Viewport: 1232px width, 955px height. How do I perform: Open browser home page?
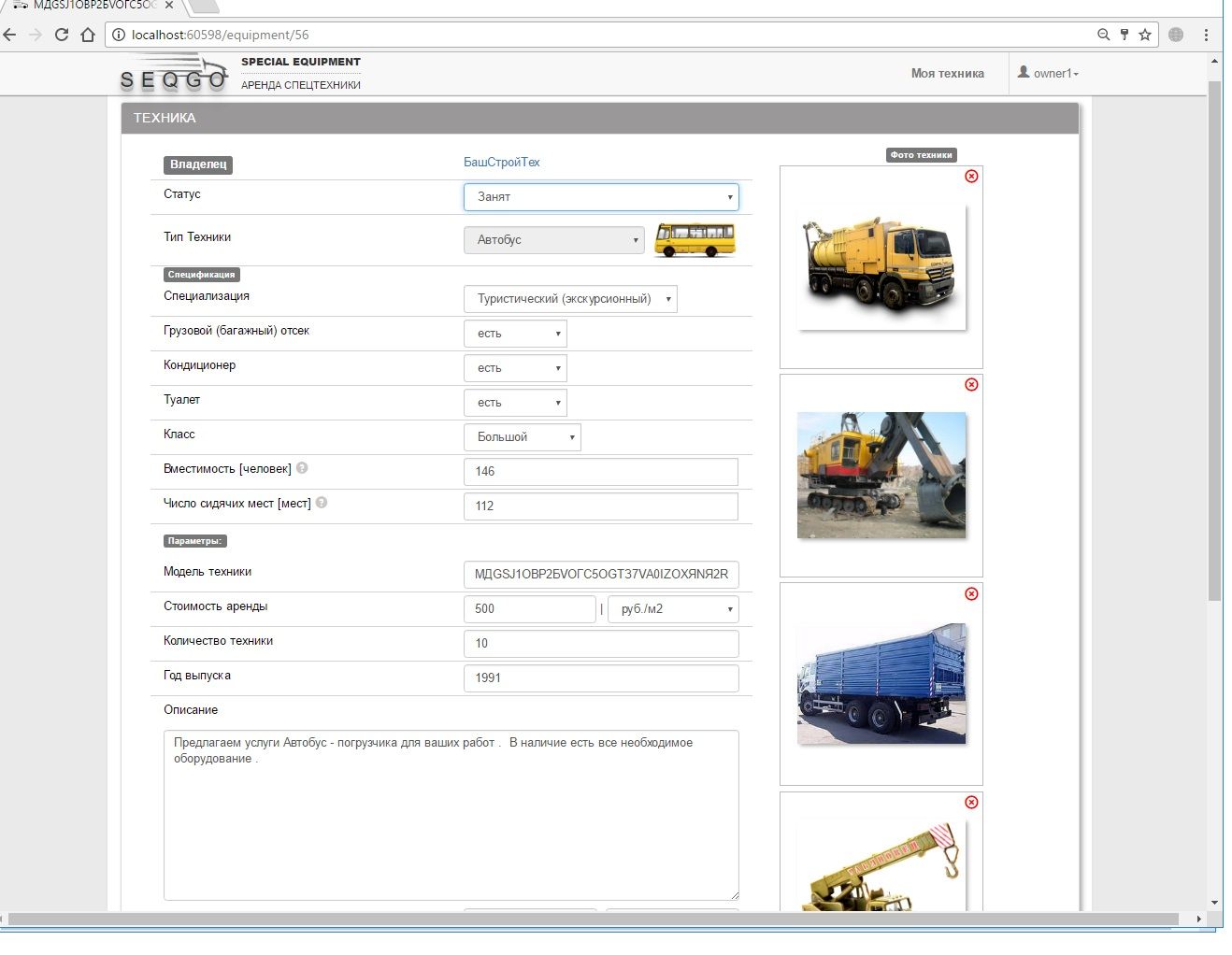coord(88,35)
